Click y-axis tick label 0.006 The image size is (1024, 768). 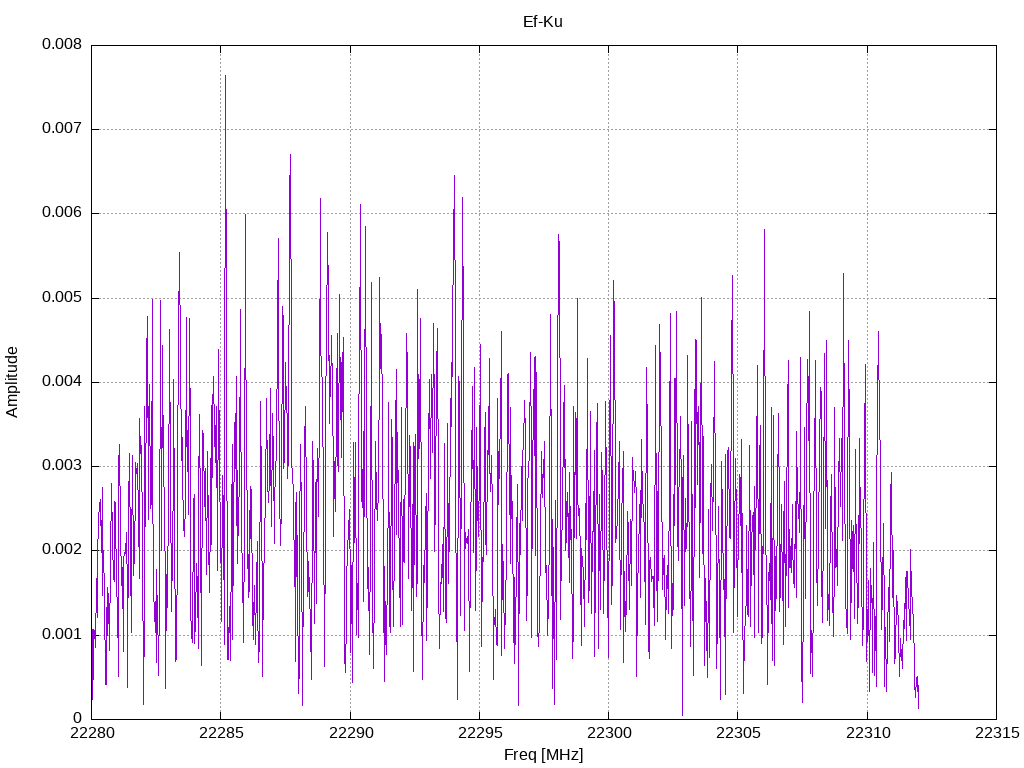point(62,212)
